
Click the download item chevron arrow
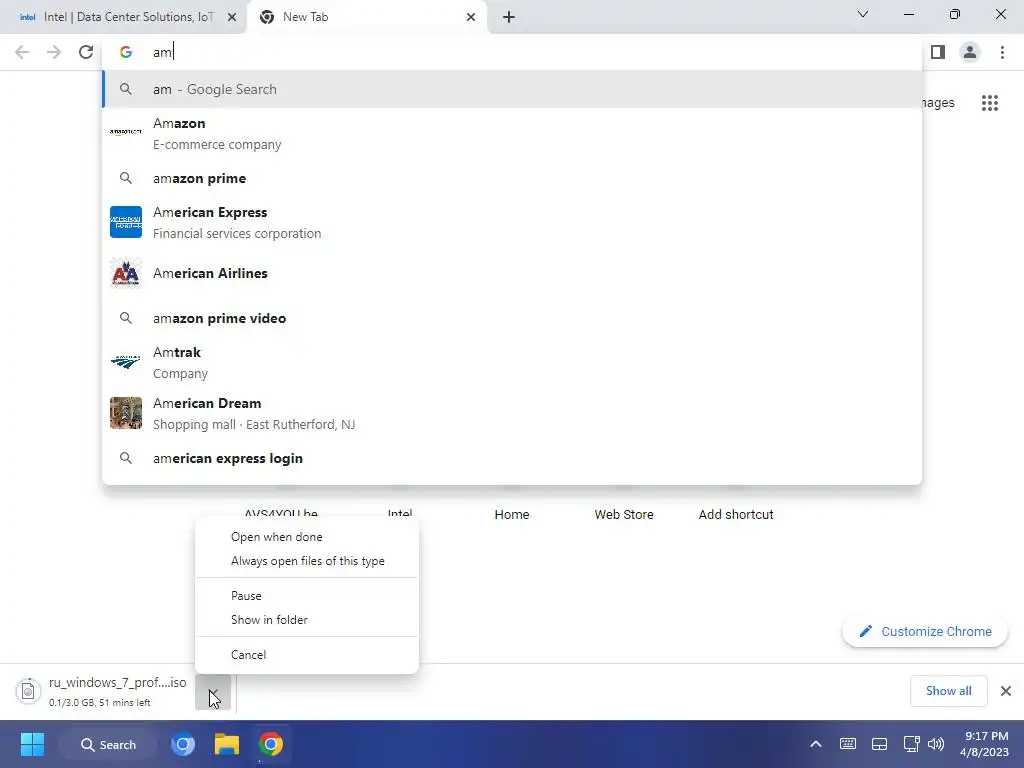(213, 692)
